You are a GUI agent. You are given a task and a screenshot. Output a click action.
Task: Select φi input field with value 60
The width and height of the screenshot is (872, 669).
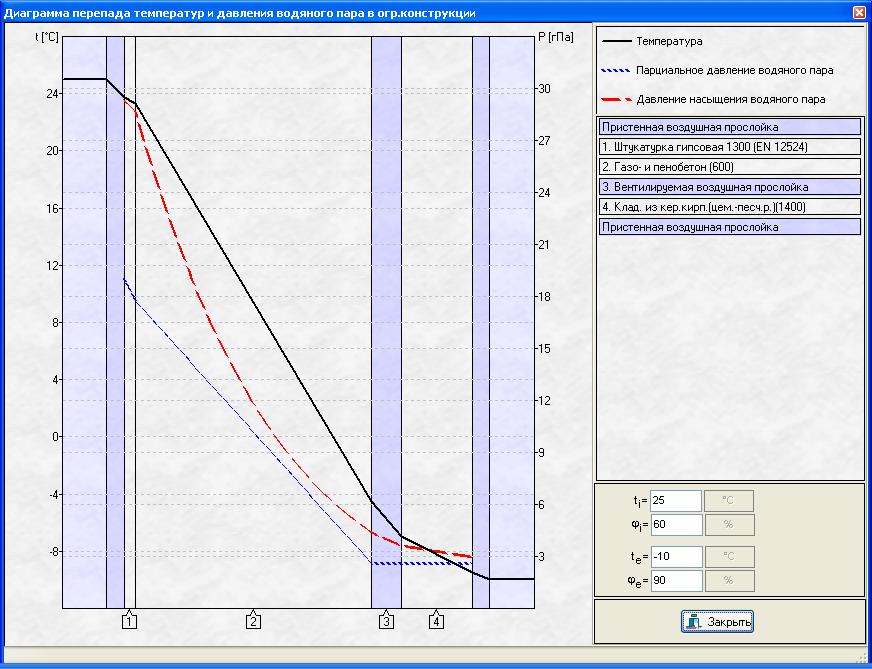(675, 524)
